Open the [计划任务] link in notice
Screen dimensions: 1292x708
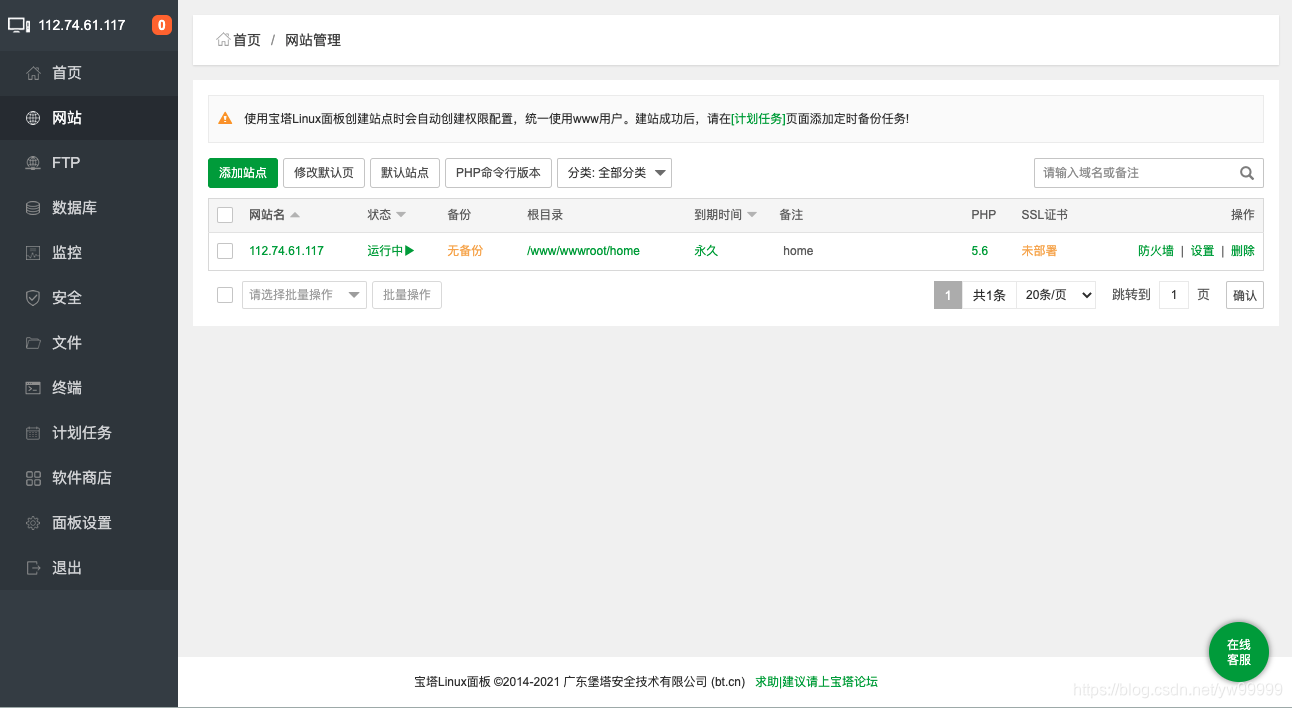758,118
